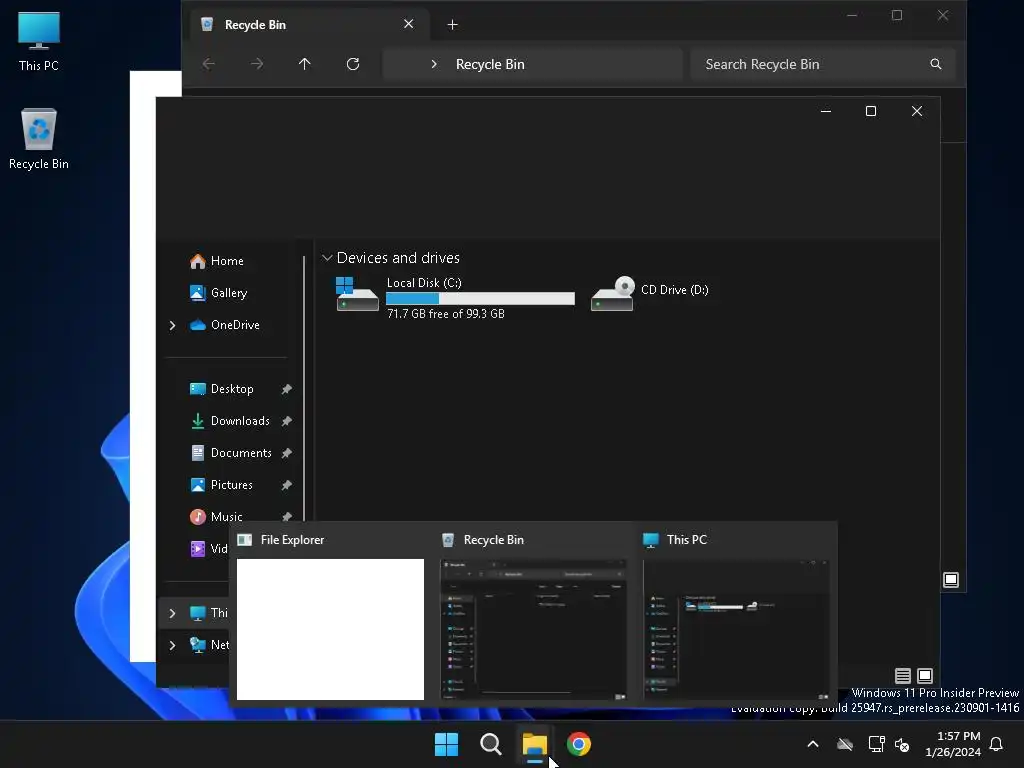Click the muted volume tray icon
Image resolution: width=1024 pixels, height=768 pixels.
[903, 744]
